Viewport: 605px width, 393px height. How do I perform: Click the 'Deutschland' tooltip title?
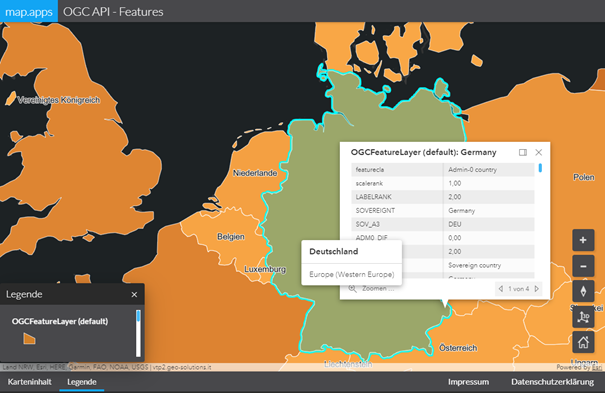point(334,251)
